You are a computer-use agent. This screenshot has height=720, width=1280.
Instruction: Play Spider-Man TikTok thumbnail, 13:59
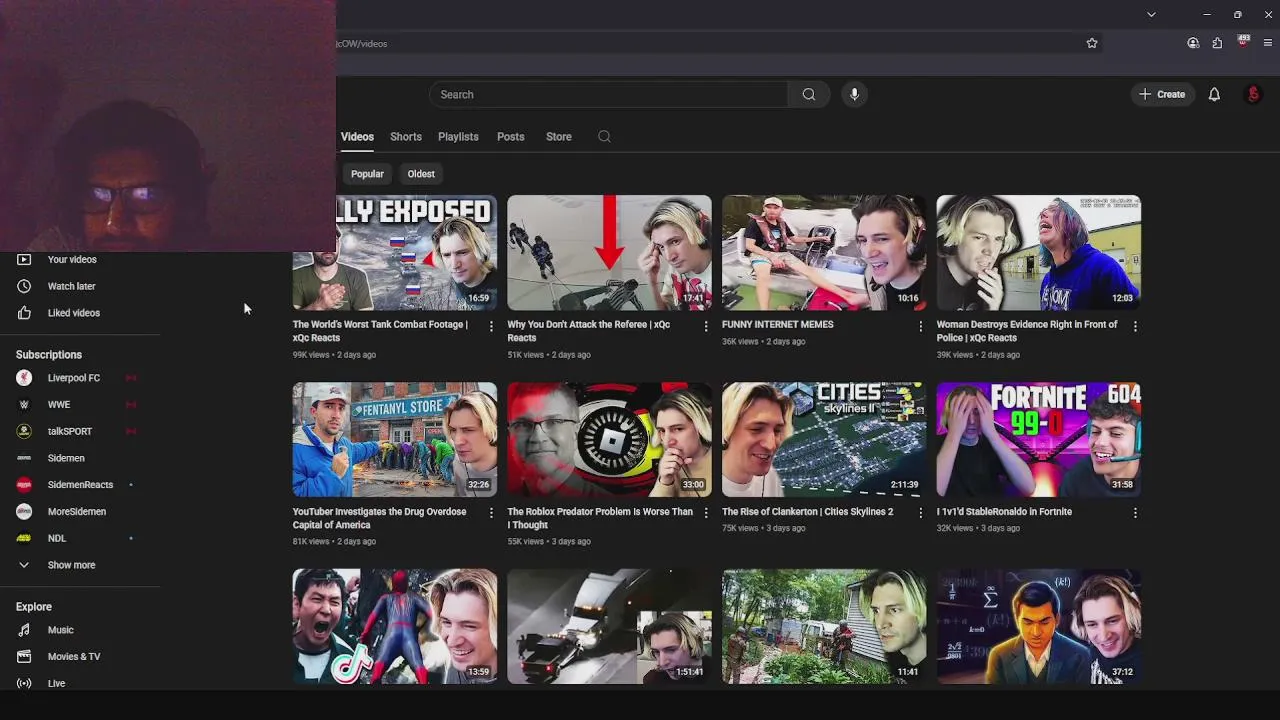[x=395, y=626]
